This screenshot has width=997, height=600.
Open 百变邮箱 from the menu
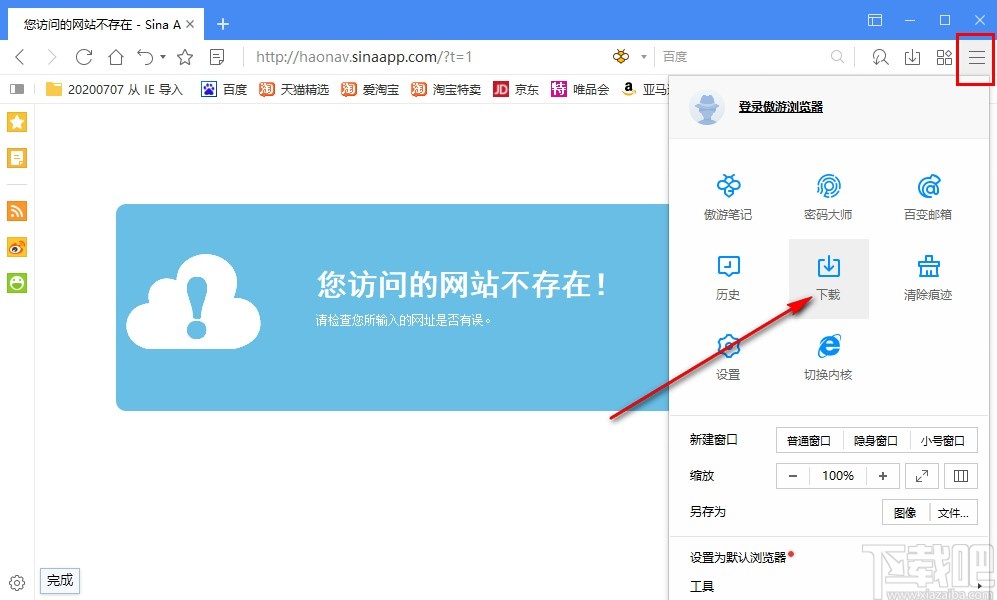pyautogui.click(x=928, y=198)
